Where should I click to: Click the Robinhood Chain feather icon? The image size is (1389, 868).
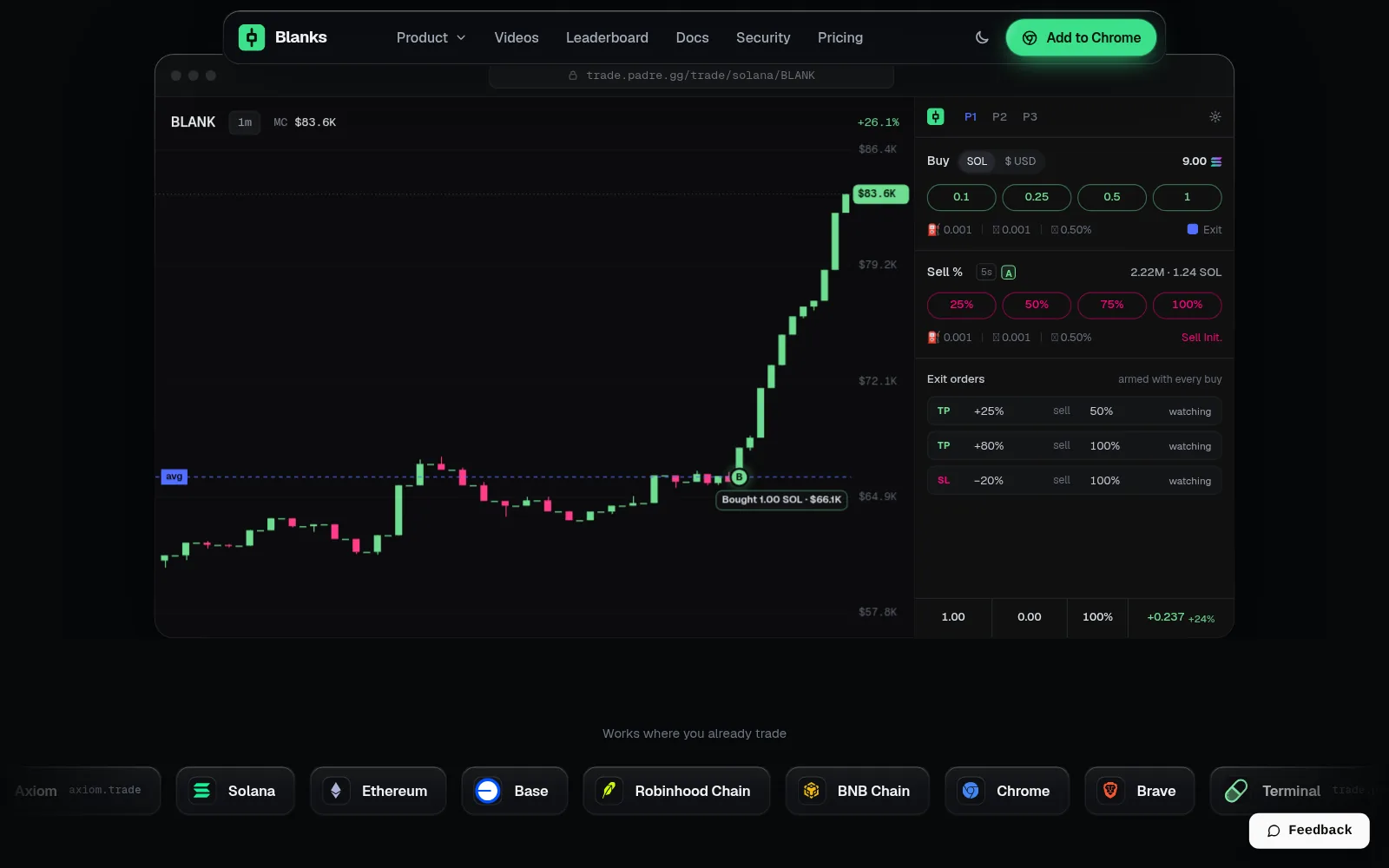(x=609, y=791)
